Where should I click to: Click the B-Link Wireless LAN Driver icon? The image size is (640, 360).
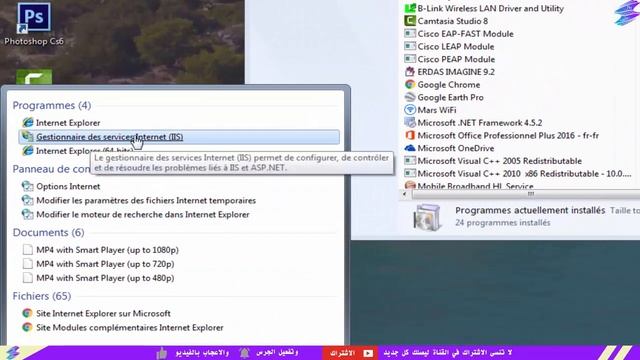click(410, 8)
